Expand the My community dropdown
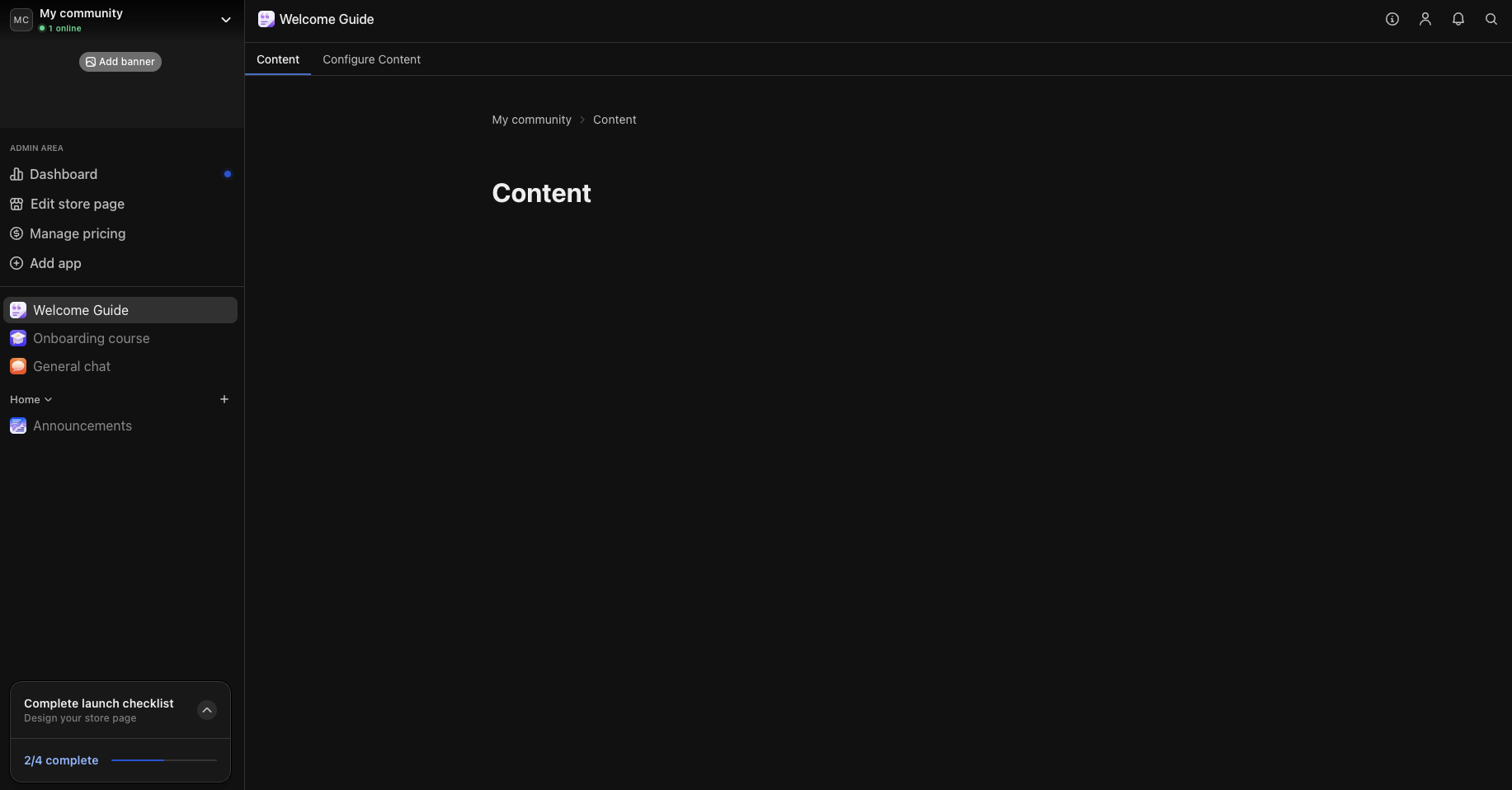Image resolution: width=1512 pixels, height=790 pixels. [x=226, y=19]
